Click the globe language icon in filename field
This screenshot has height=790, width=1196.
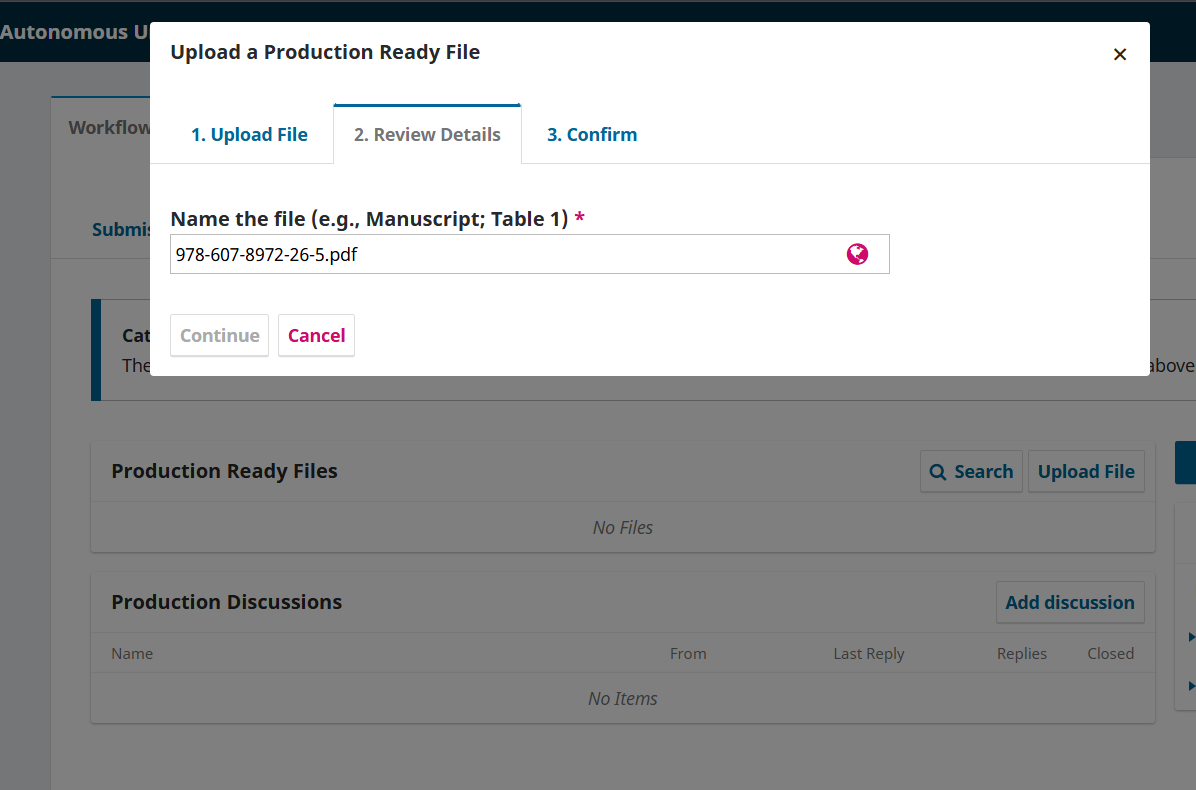pyautogui.click(x=857, y=254)
